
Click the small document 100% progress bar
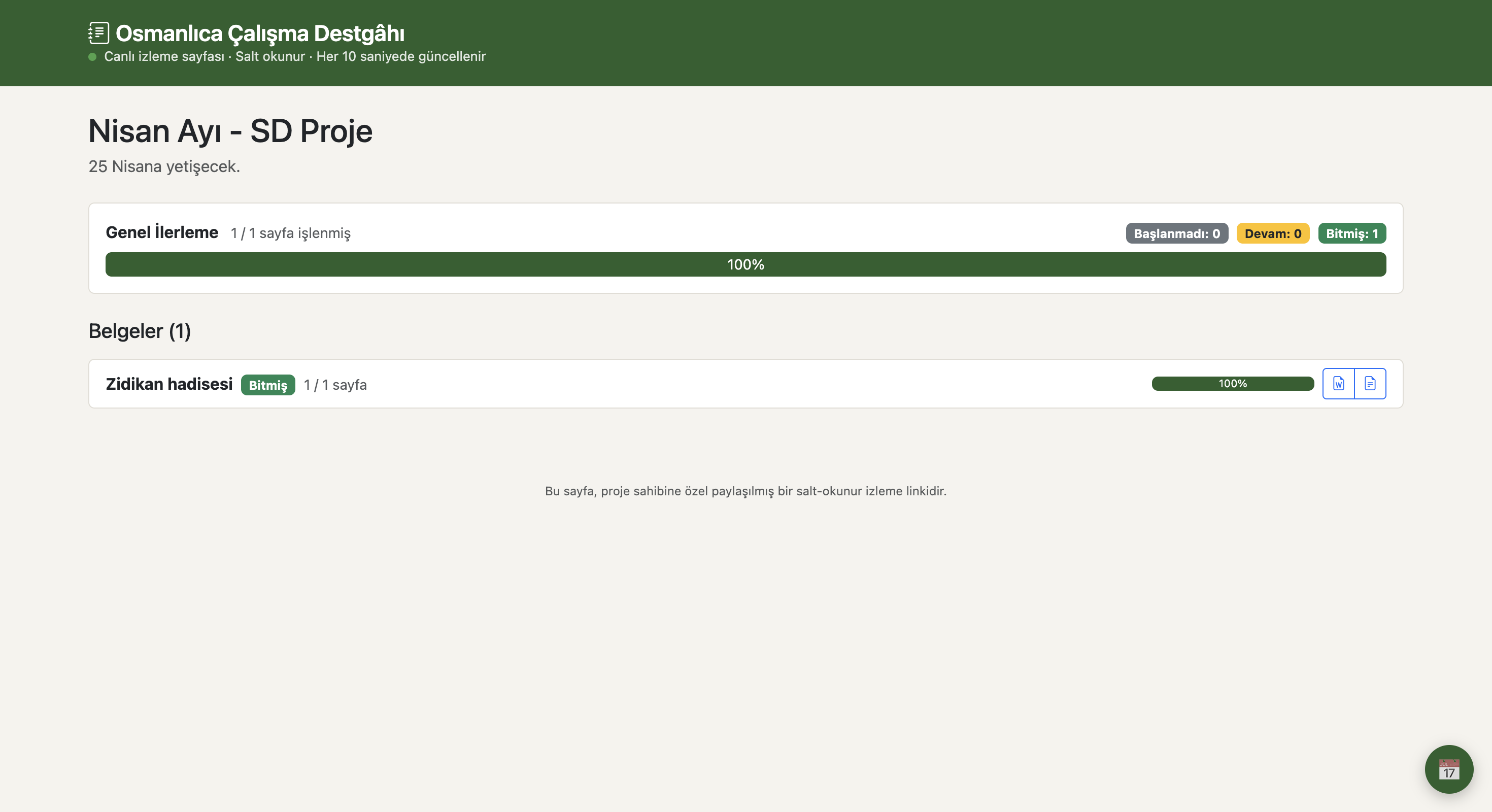tap(1232, 383)
